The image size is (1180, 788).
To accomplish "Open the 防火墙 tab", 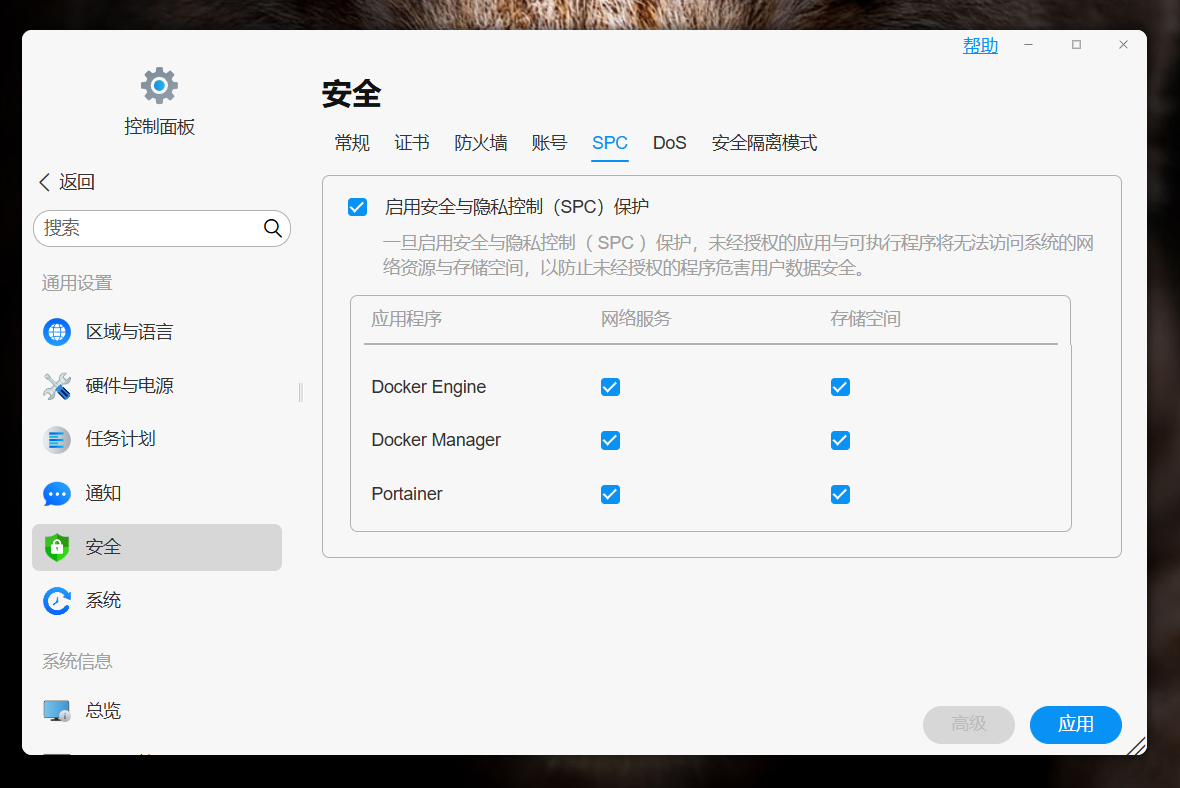I will pyautogui.click(x=481, y=143).
